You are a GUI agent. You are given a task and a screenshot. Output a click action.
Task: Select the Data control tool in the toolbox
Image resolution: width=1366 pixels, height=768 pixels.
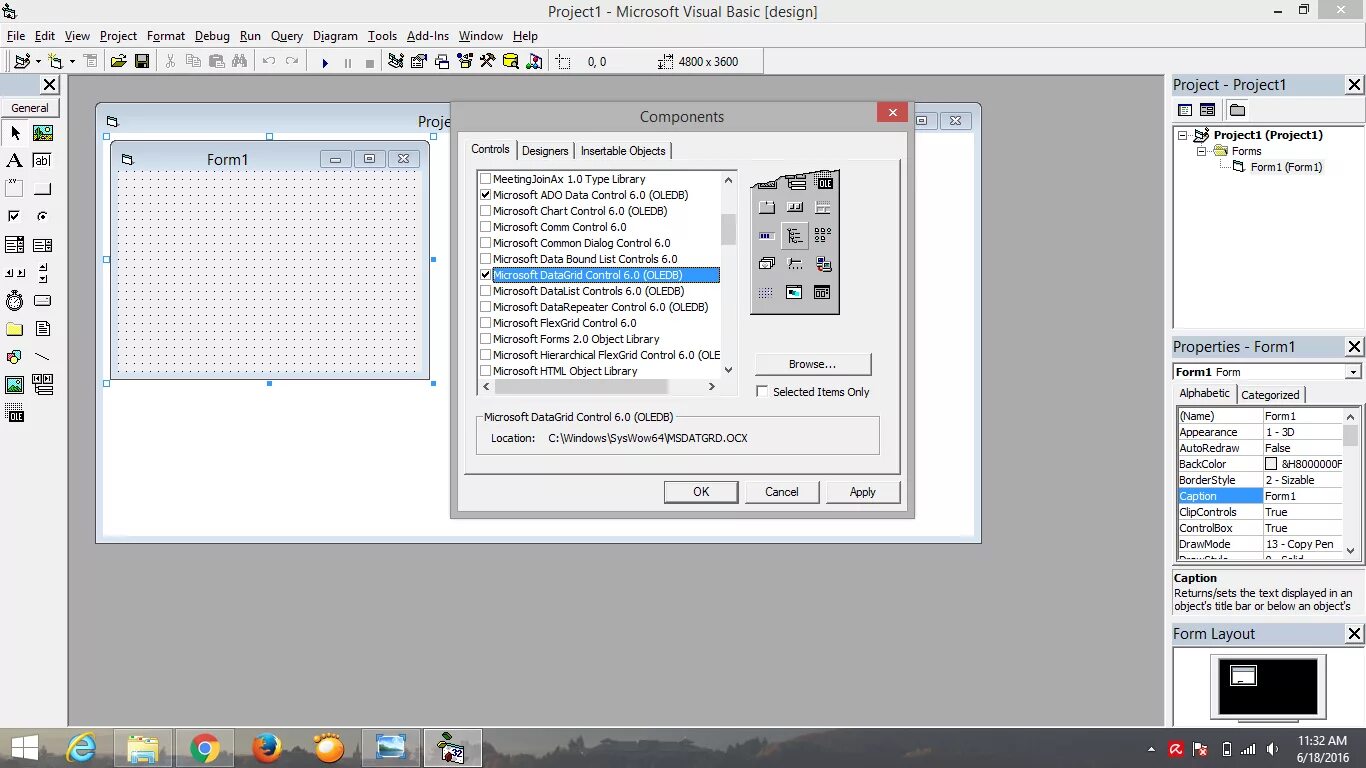point(43,385)
